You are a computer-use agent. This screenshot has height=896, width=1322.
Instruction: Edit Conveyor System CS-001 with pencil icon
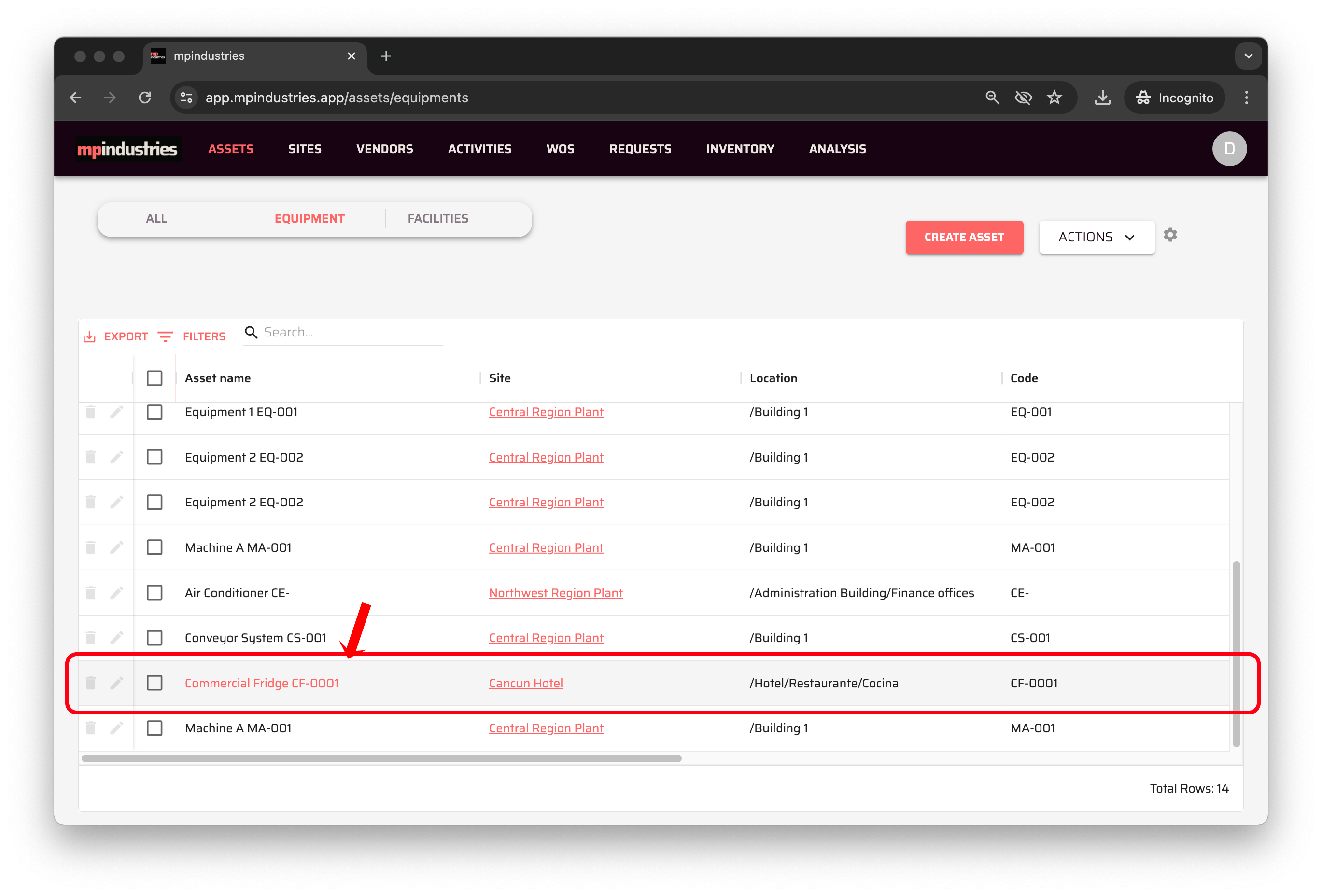tap(117, 638)
